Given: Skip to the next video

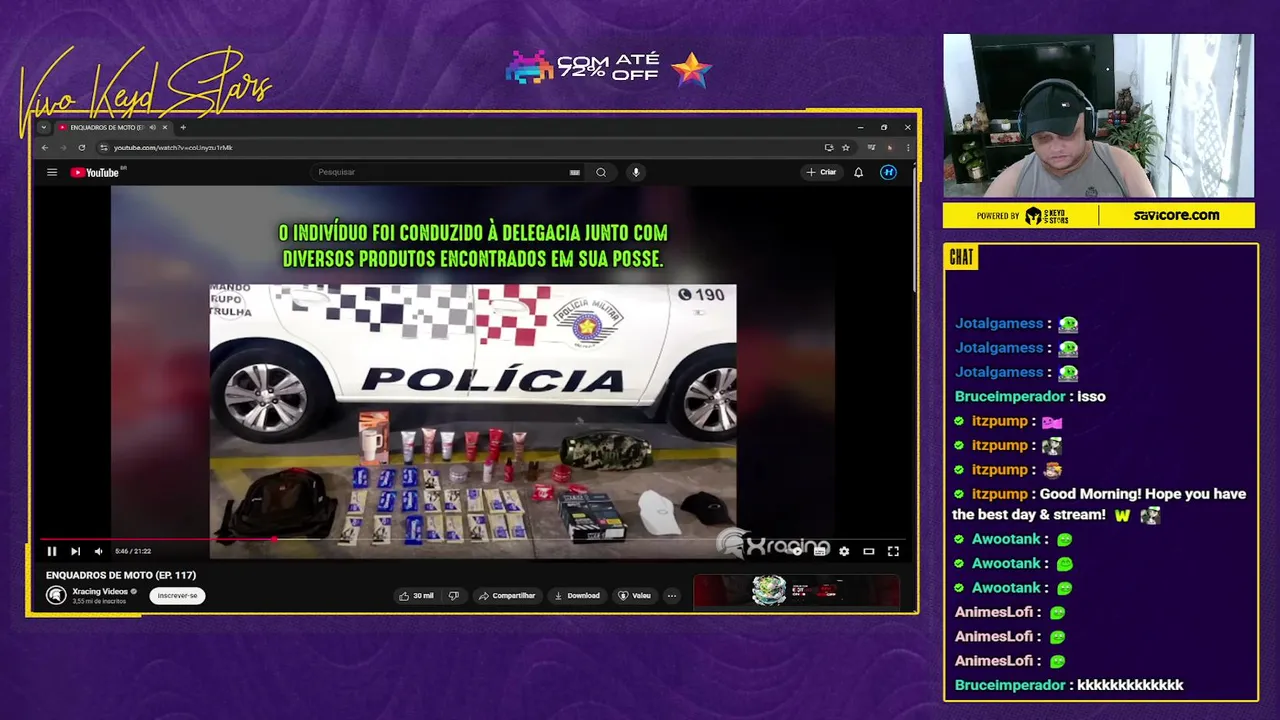Looking at the screenshot, I should 75,551.
